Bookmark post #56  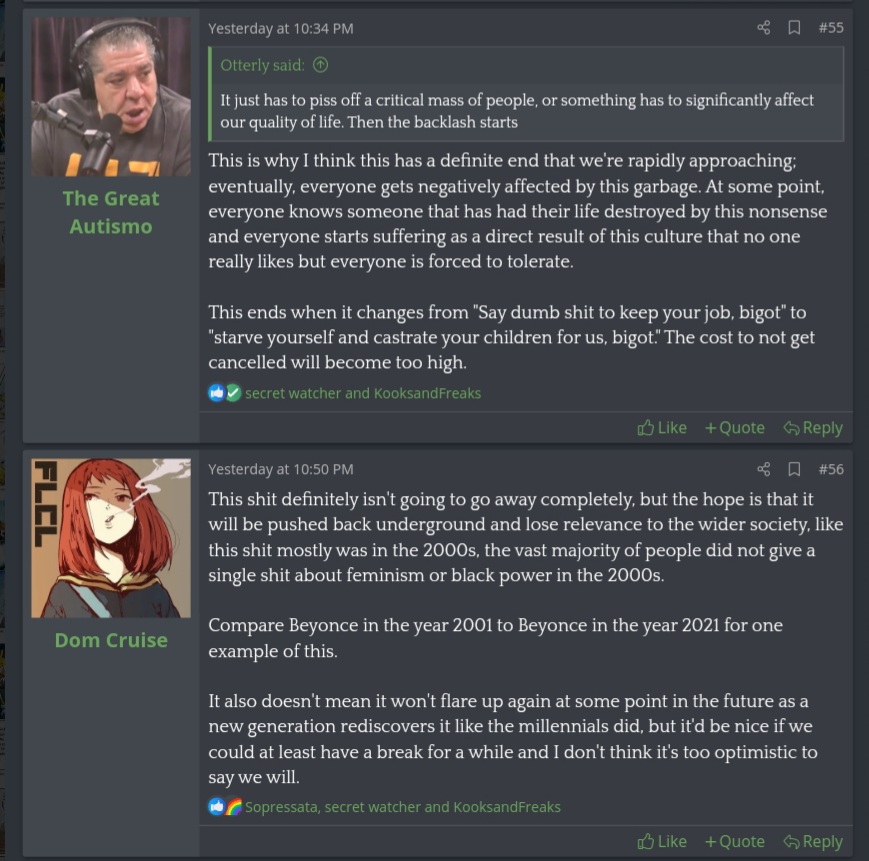(x=794, y=469)
